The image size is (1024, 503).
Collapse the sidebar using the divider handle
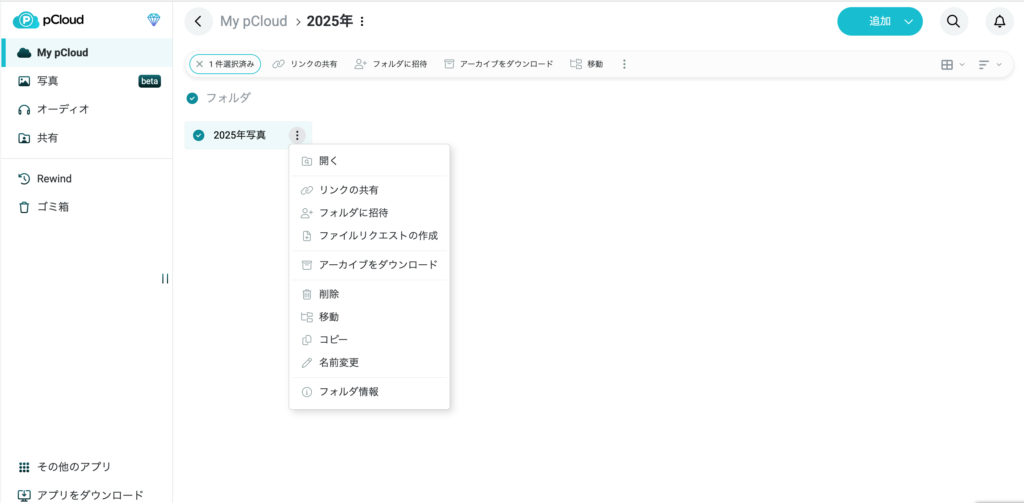[x=165, y=279]
